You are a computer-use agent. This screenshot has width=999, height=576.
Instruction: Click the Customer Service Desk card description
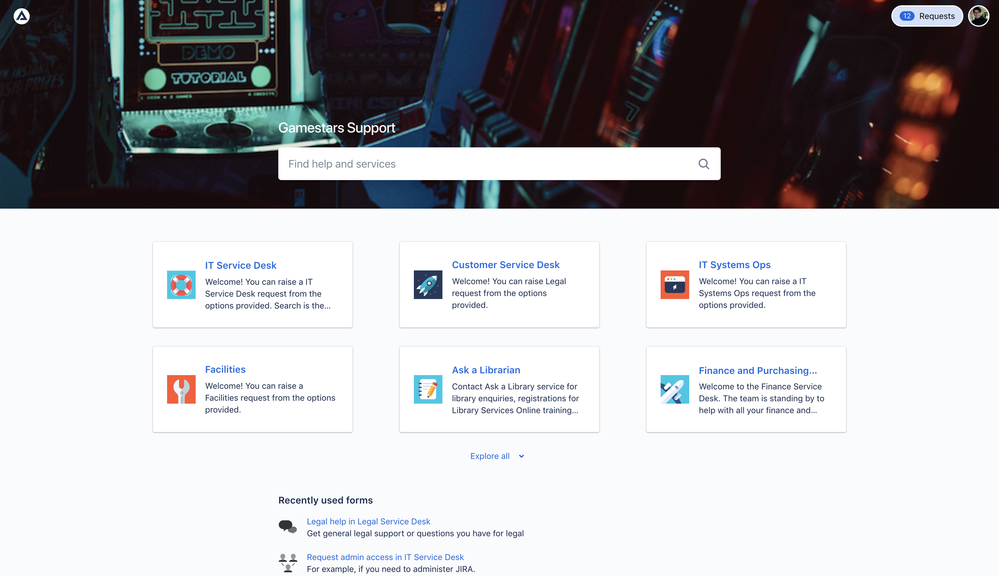(509, 293)
